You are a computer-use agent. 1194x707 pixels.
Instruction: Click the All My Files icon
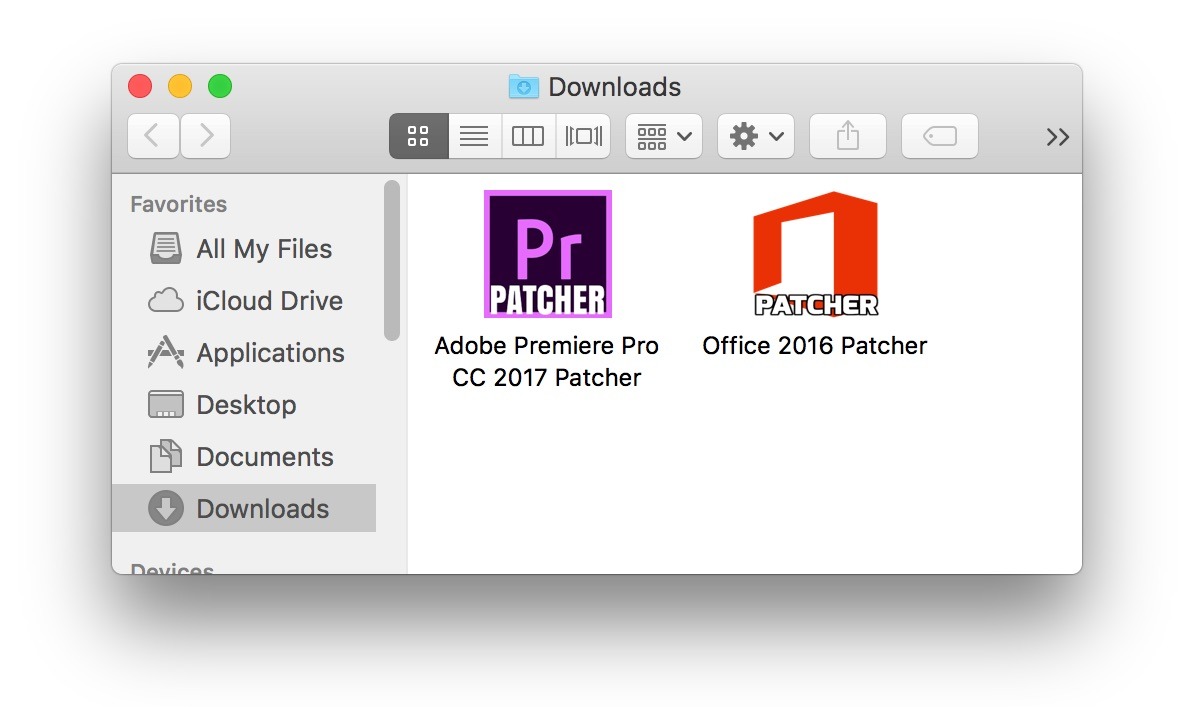click(165, 248)
